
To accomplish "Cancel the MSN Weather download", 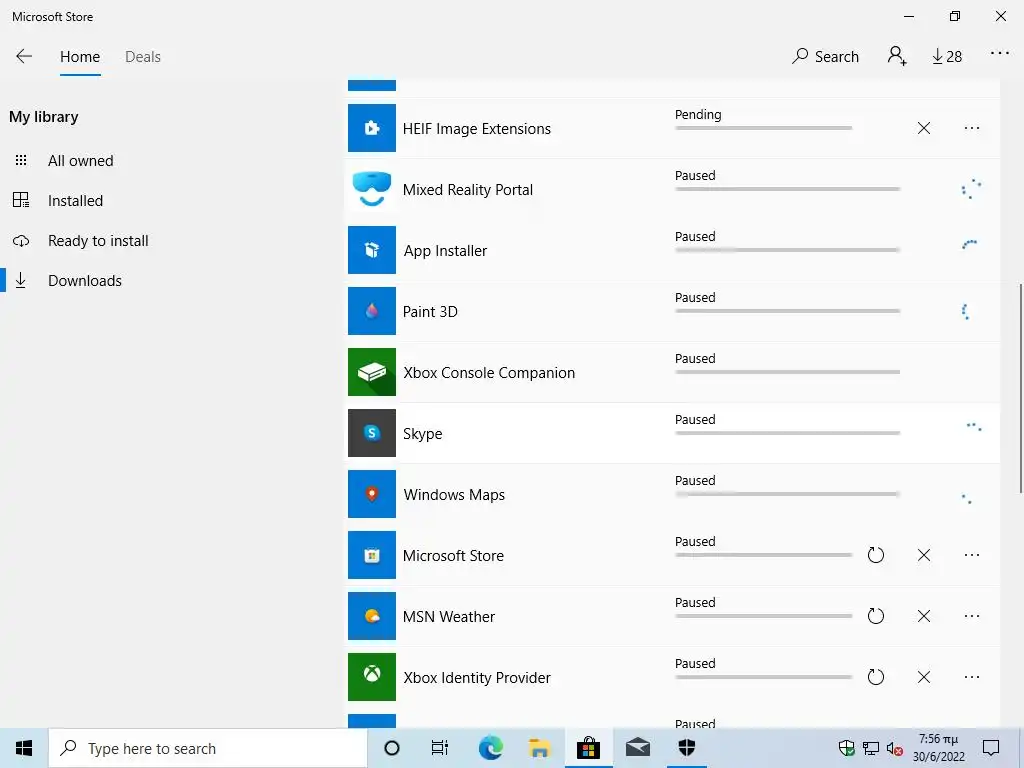I will (923, 616).
